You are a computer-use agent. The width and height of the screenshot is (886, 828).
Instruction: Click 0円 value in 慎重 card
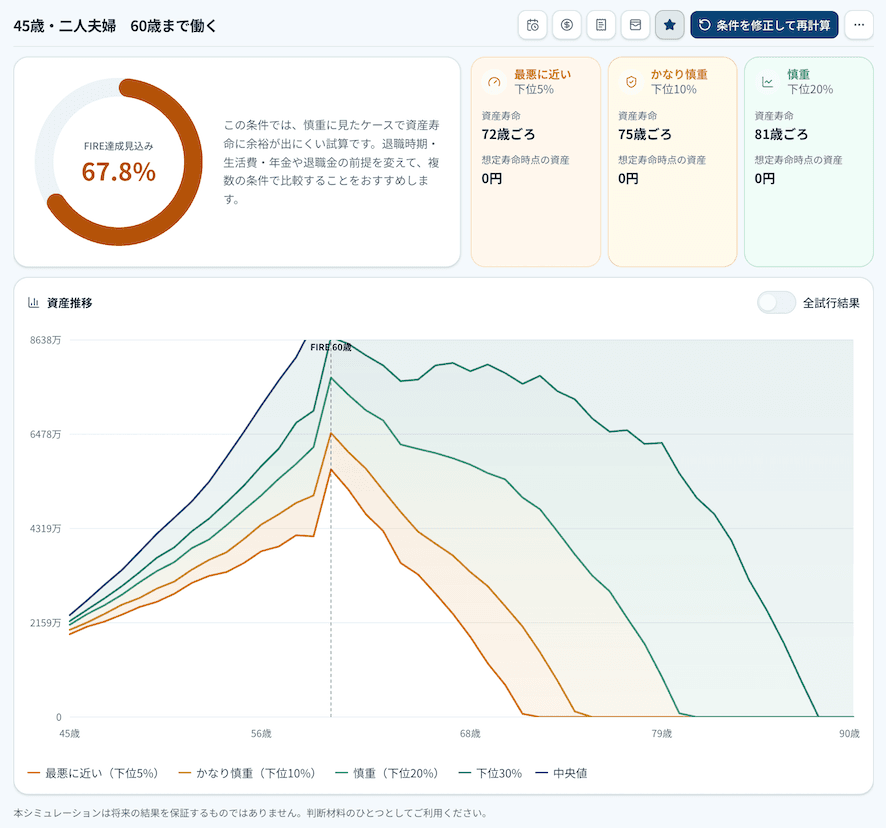click(x=765, y=179)
